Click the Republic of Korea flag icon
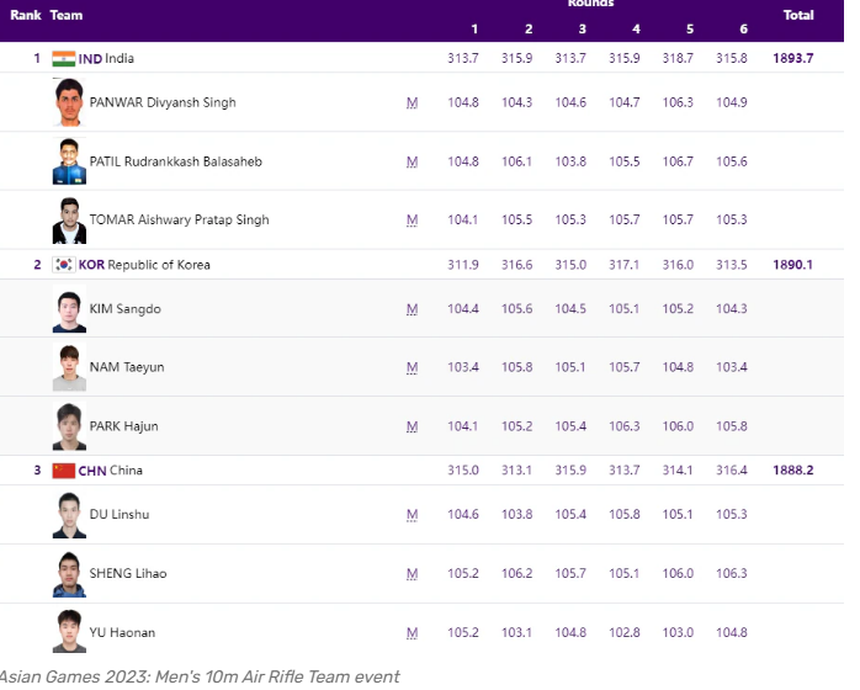Image resolution: width=860 pixels, height=690 pixels. click(64, 265)
